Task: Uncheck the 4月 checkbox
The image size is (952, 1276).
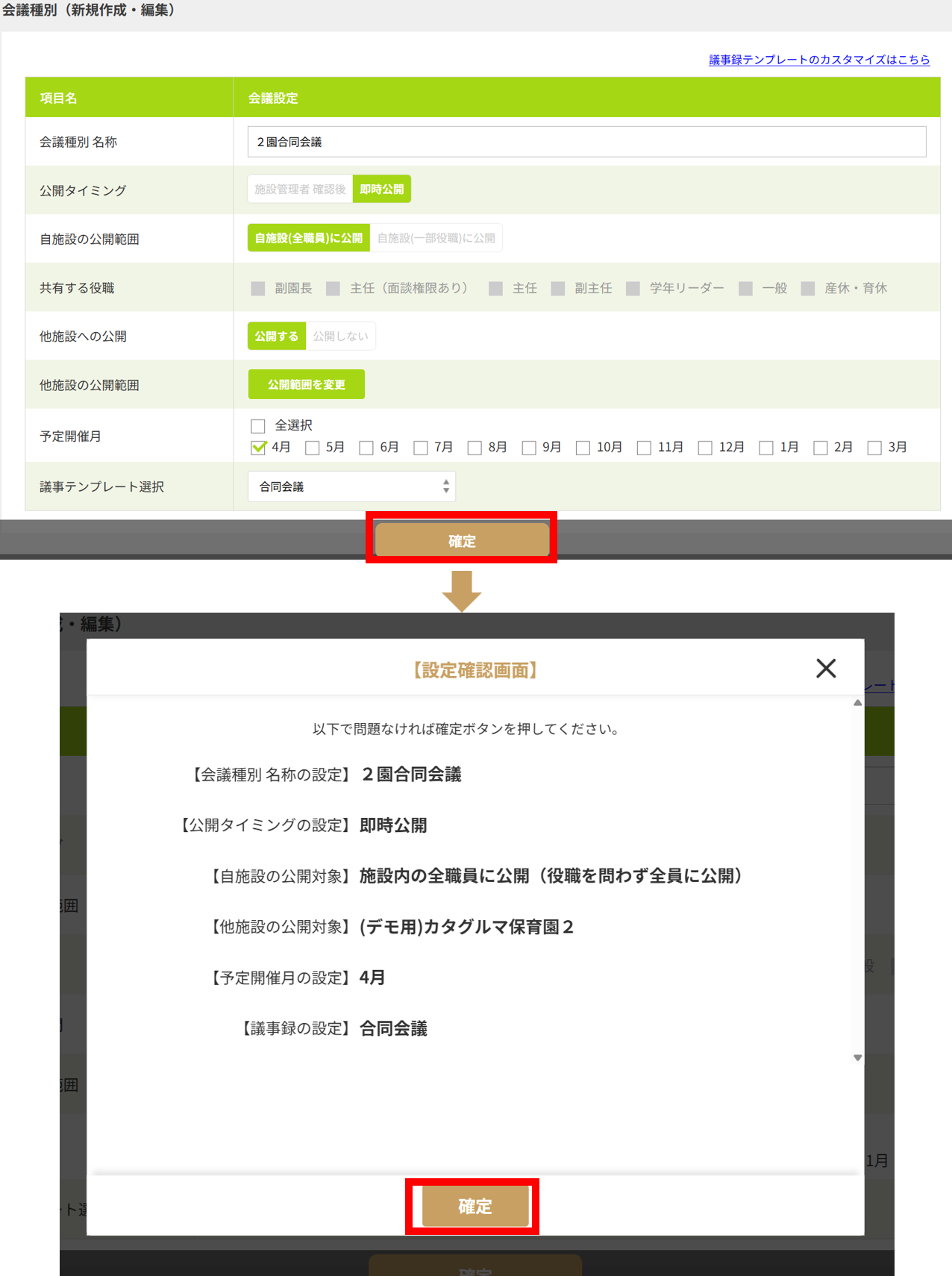Action: [258, 448]
